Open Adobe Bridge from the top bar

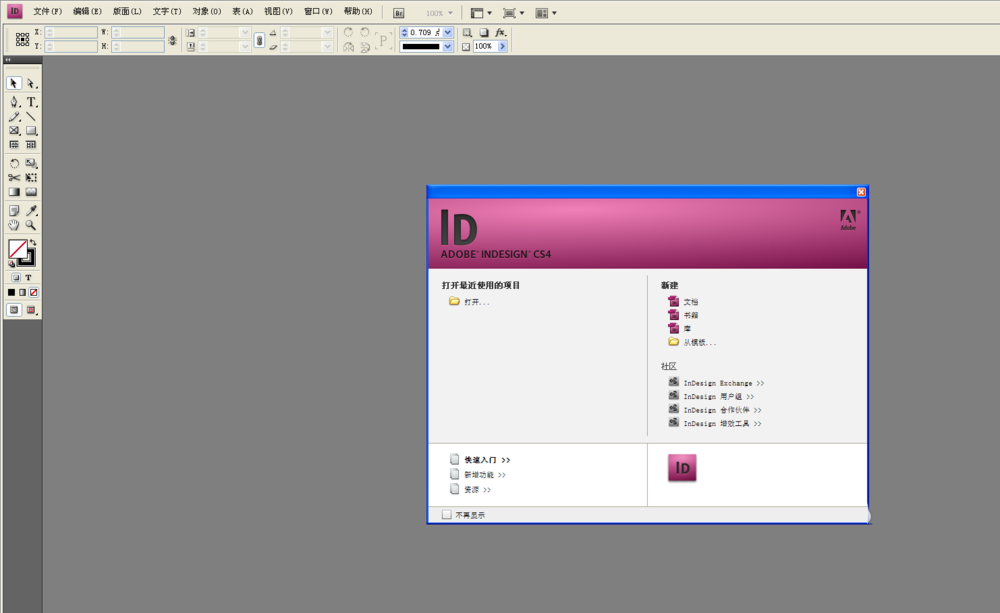[x=399, y=13]
